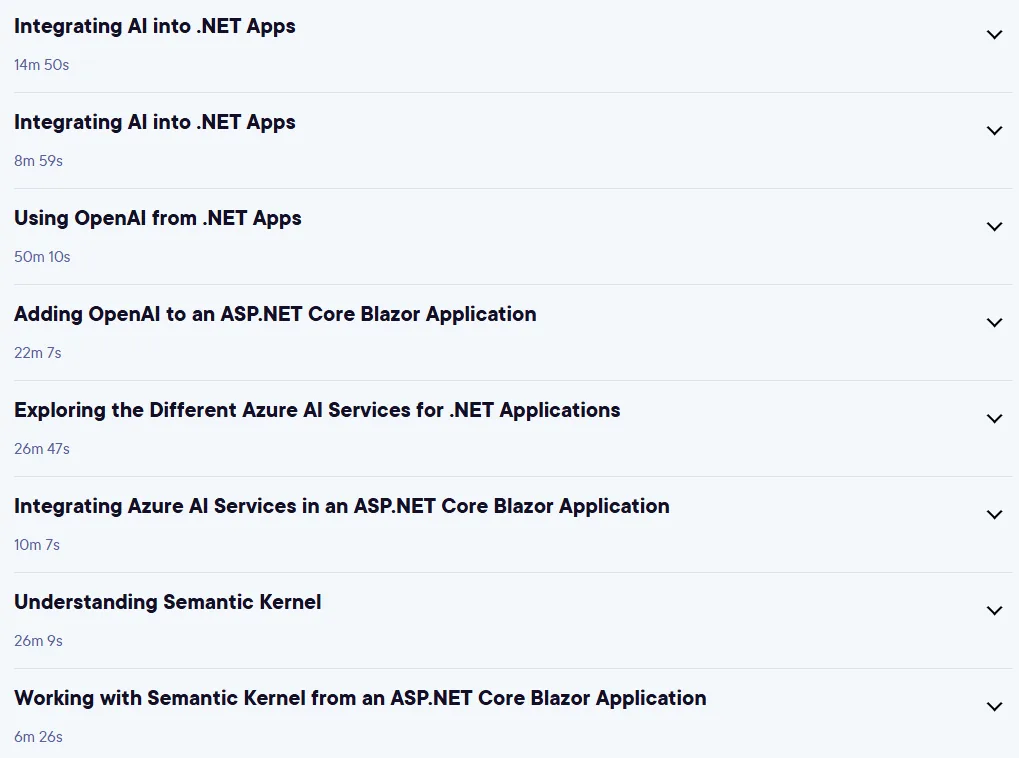1019x758 pixels.
Task: Expand chevron for the 14m 50s module
Action: point(994,34)
